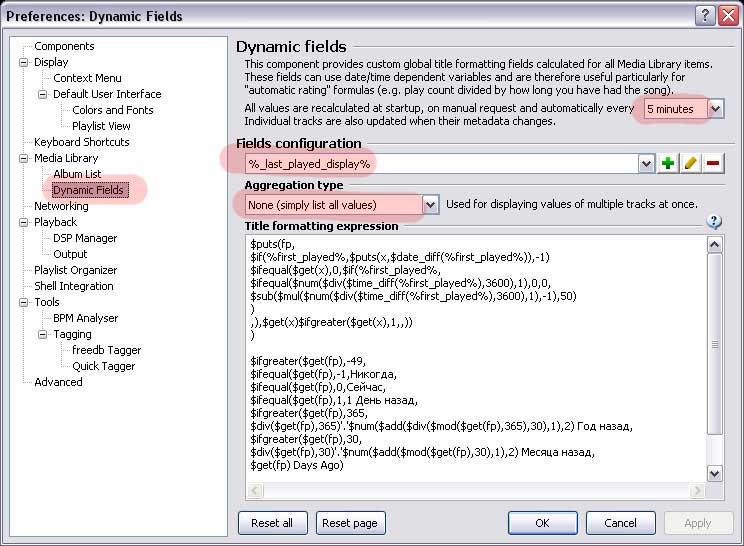The height and width of the screenshot is (546, 744).
Task: Click the Cancel button
Action: pyautogui.click(x=620, y=523)
